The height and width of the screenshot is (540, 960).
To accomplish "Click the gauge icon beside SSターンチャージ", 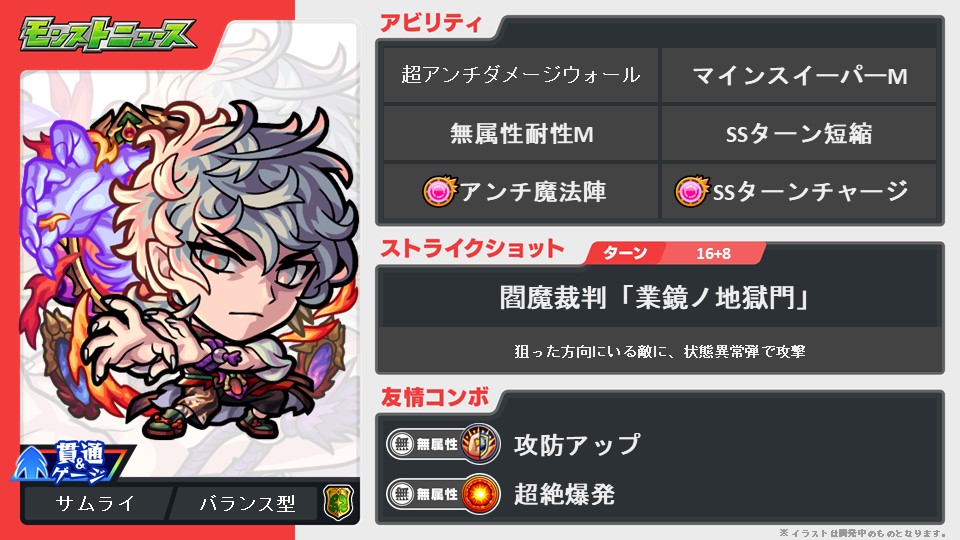I will 692,191.
